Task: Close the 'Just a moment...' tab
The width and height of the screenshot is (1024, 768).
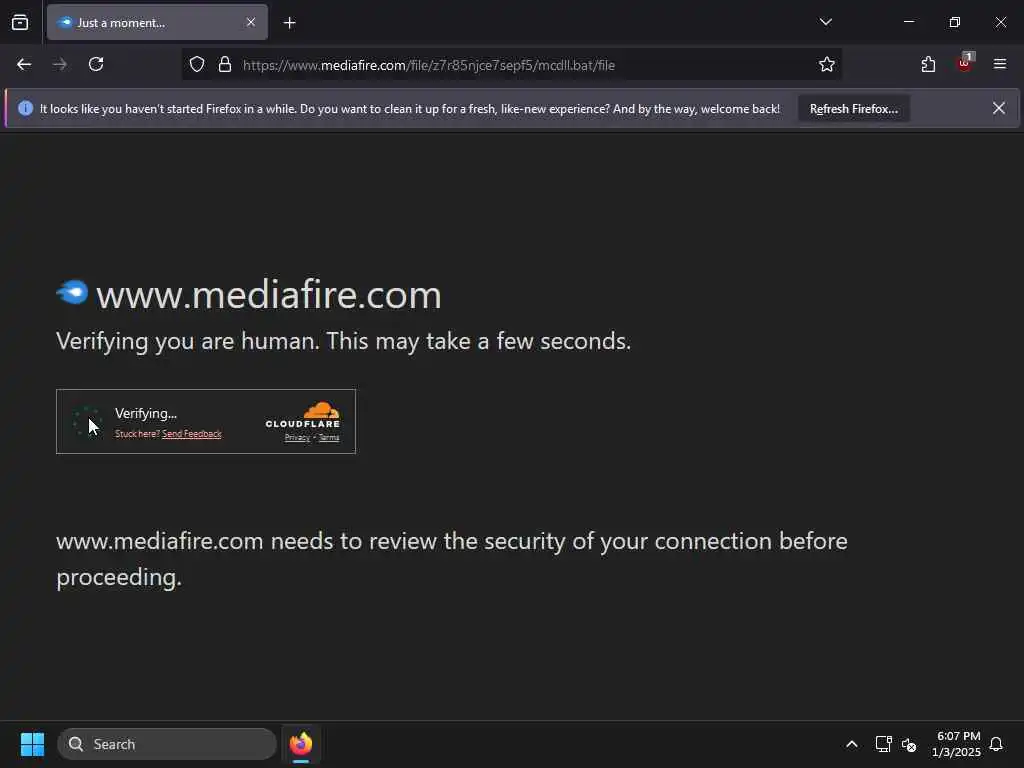Action: [251, 22]
